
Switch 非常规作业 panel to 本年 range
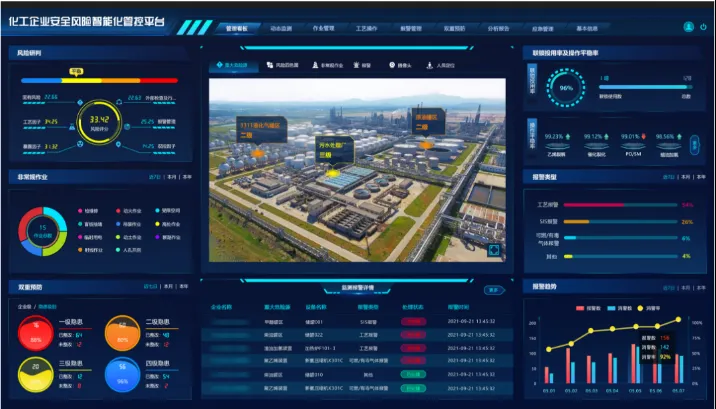186,177
